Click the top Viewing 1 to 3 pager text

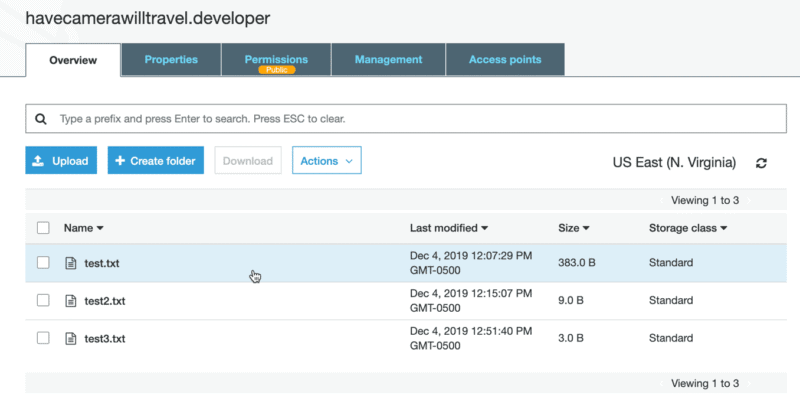[705, 200]
